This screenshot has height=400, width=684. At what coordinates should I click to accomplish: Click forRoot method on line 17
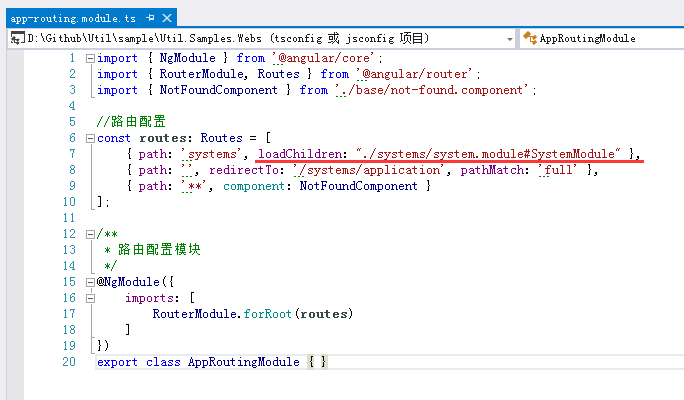[x=267, y=314]
